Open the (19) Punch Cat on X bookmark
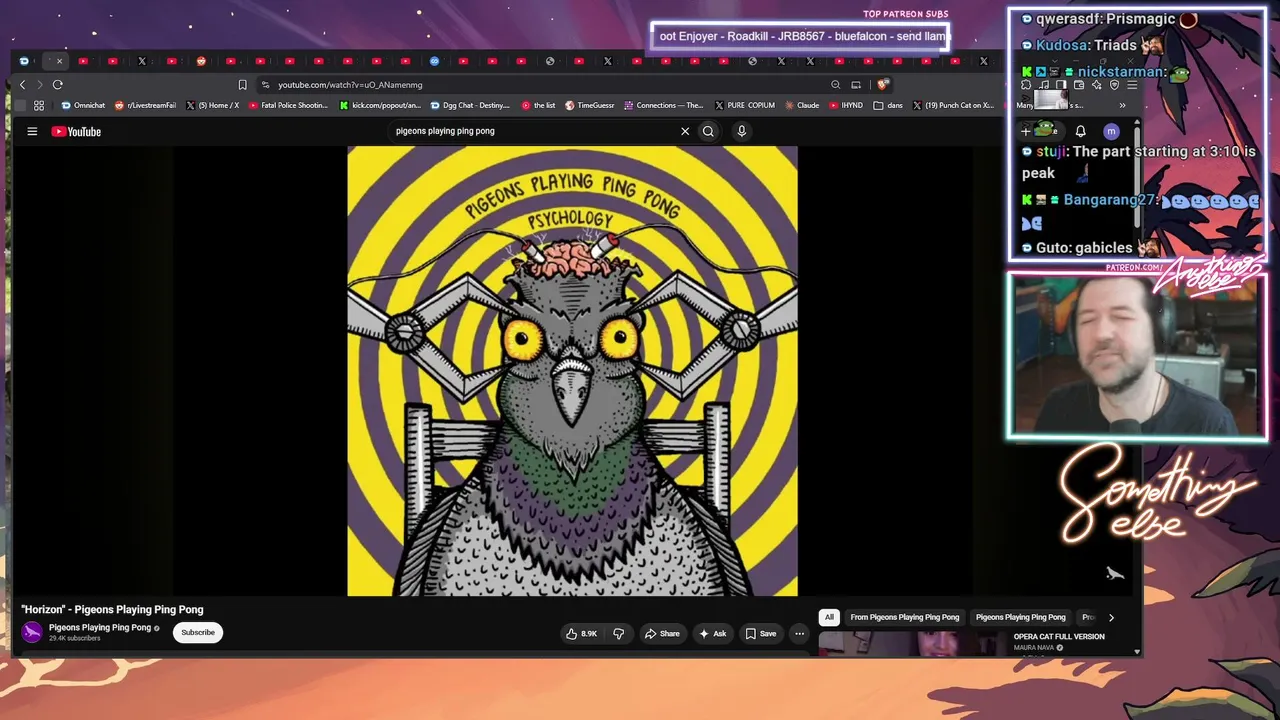The image size is (1280, 720). [953, 105]
